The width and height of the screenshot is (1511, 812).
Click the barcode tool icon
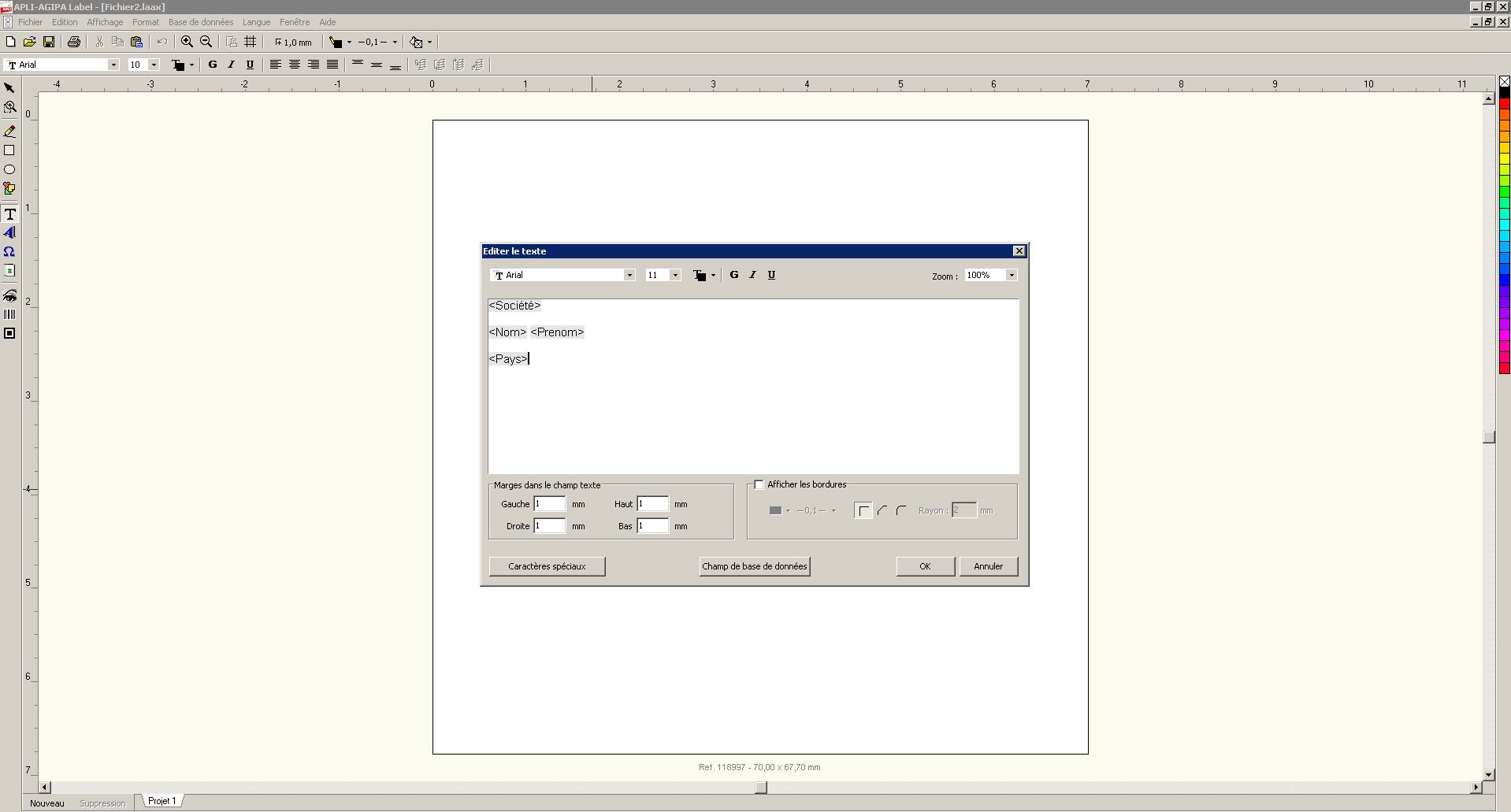coord(9,314)
